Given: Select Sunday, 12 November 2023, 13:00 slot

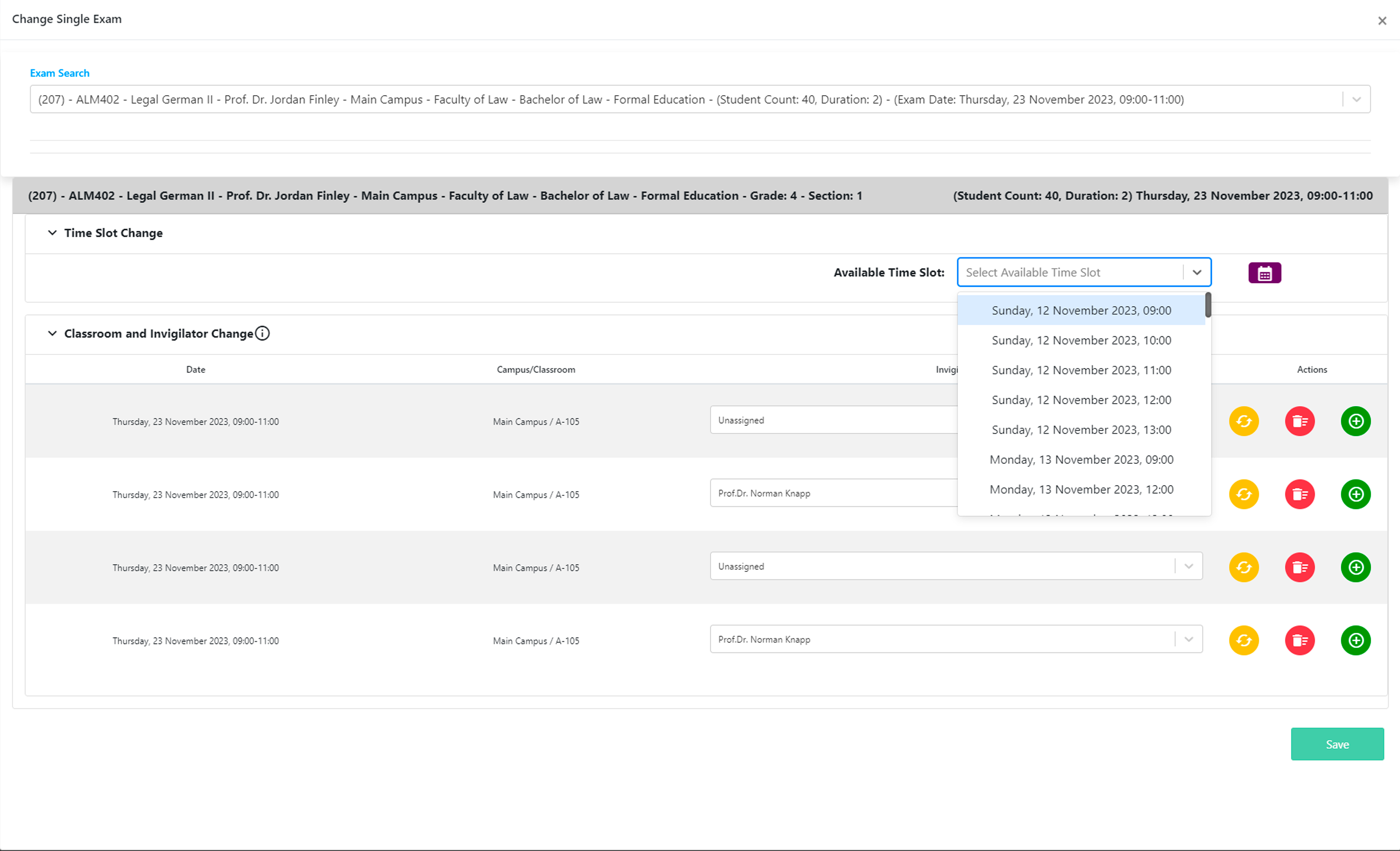Looking at the screenshot, I should (x=1081, y=430).
